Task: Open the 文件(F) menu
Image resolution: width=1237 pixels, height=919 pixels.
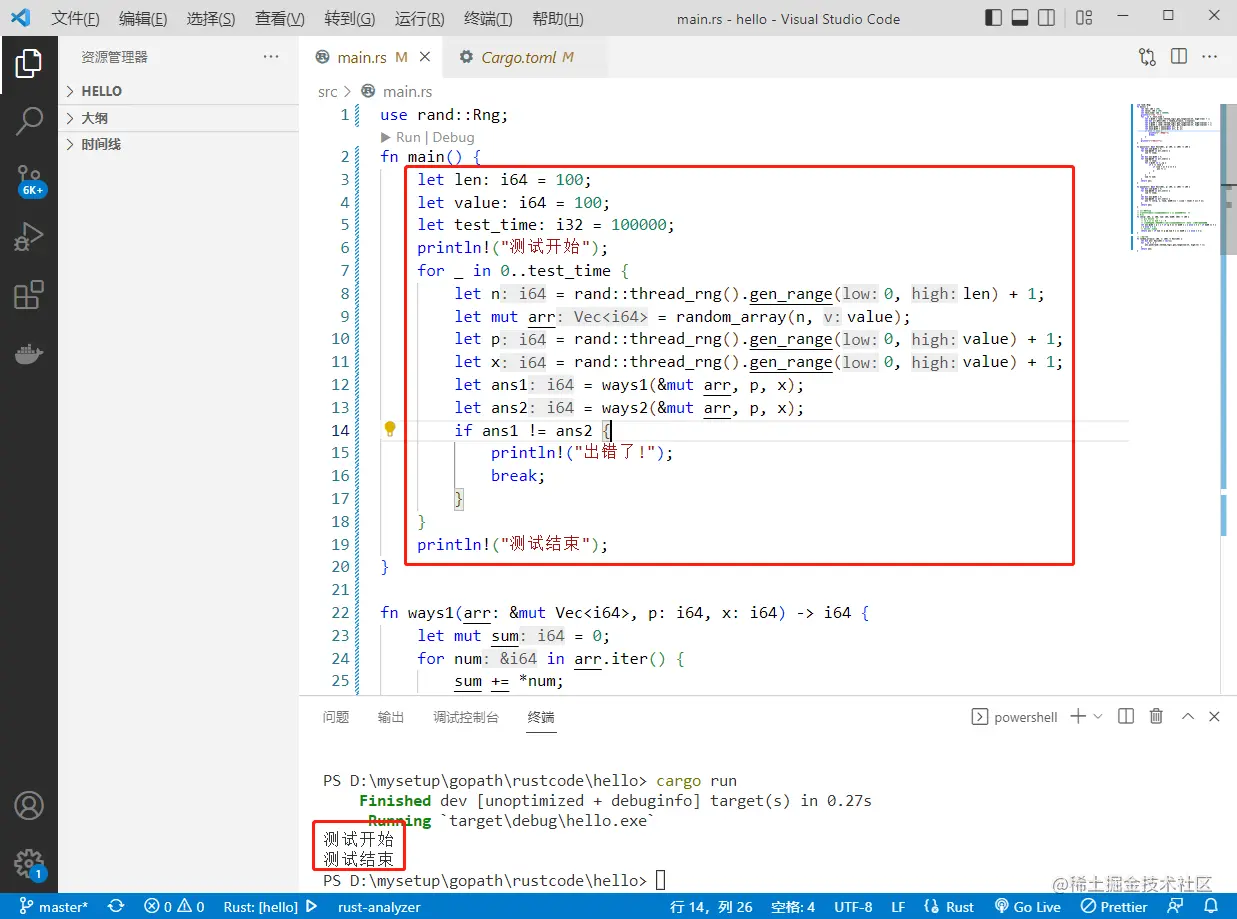Action: click(x=75, y=19)
